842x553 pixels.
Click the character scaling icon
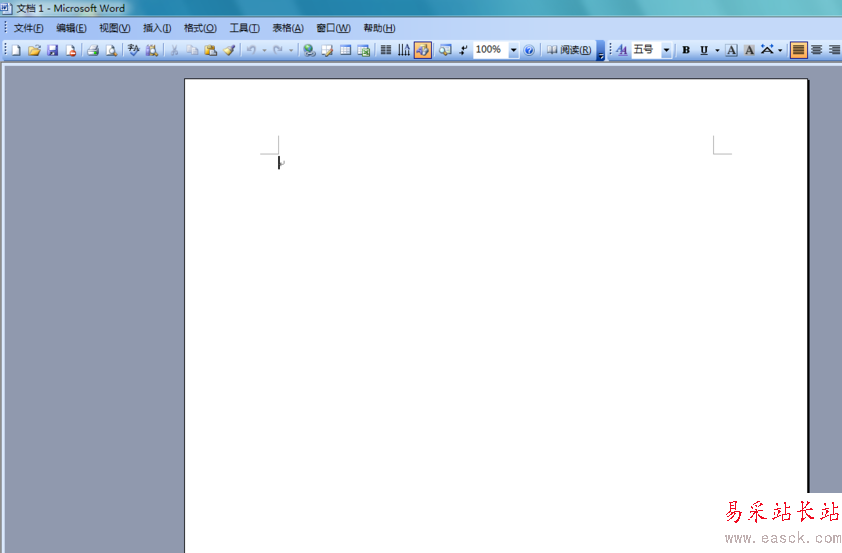pos(767,50)
